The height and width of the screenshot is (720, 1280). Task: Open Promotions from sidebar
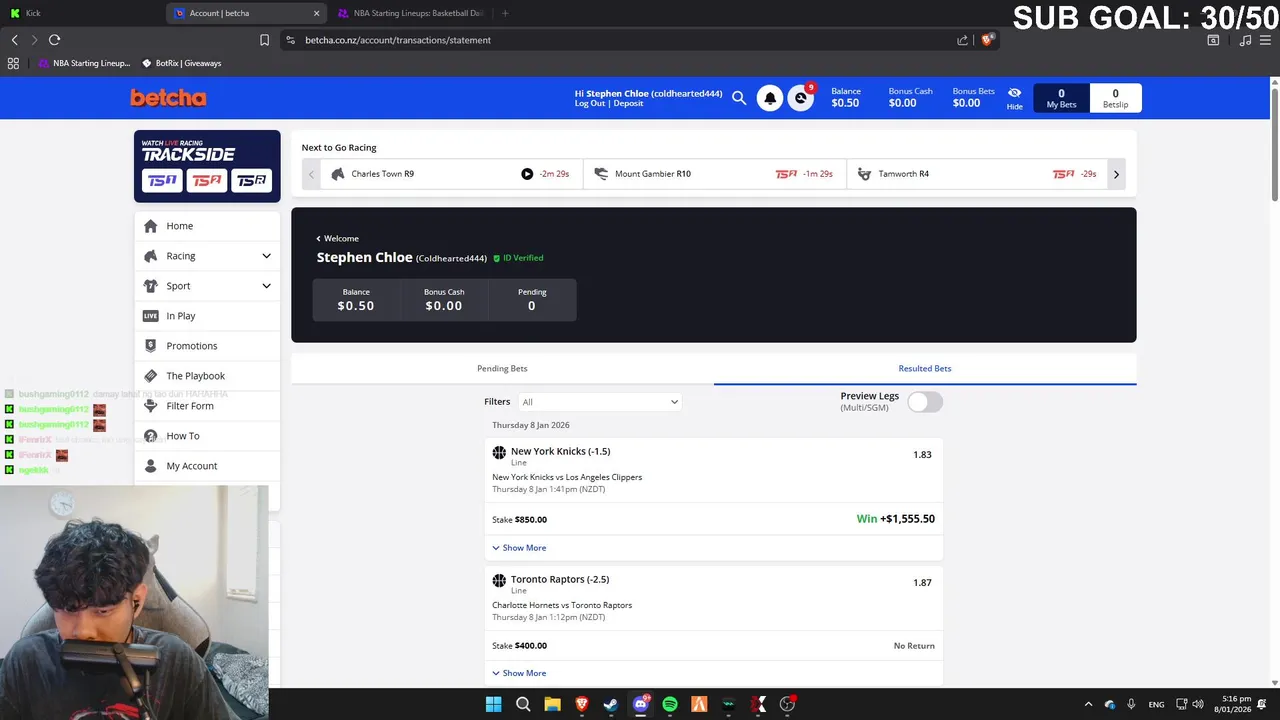pyautogui.click(x=207, y=346)
